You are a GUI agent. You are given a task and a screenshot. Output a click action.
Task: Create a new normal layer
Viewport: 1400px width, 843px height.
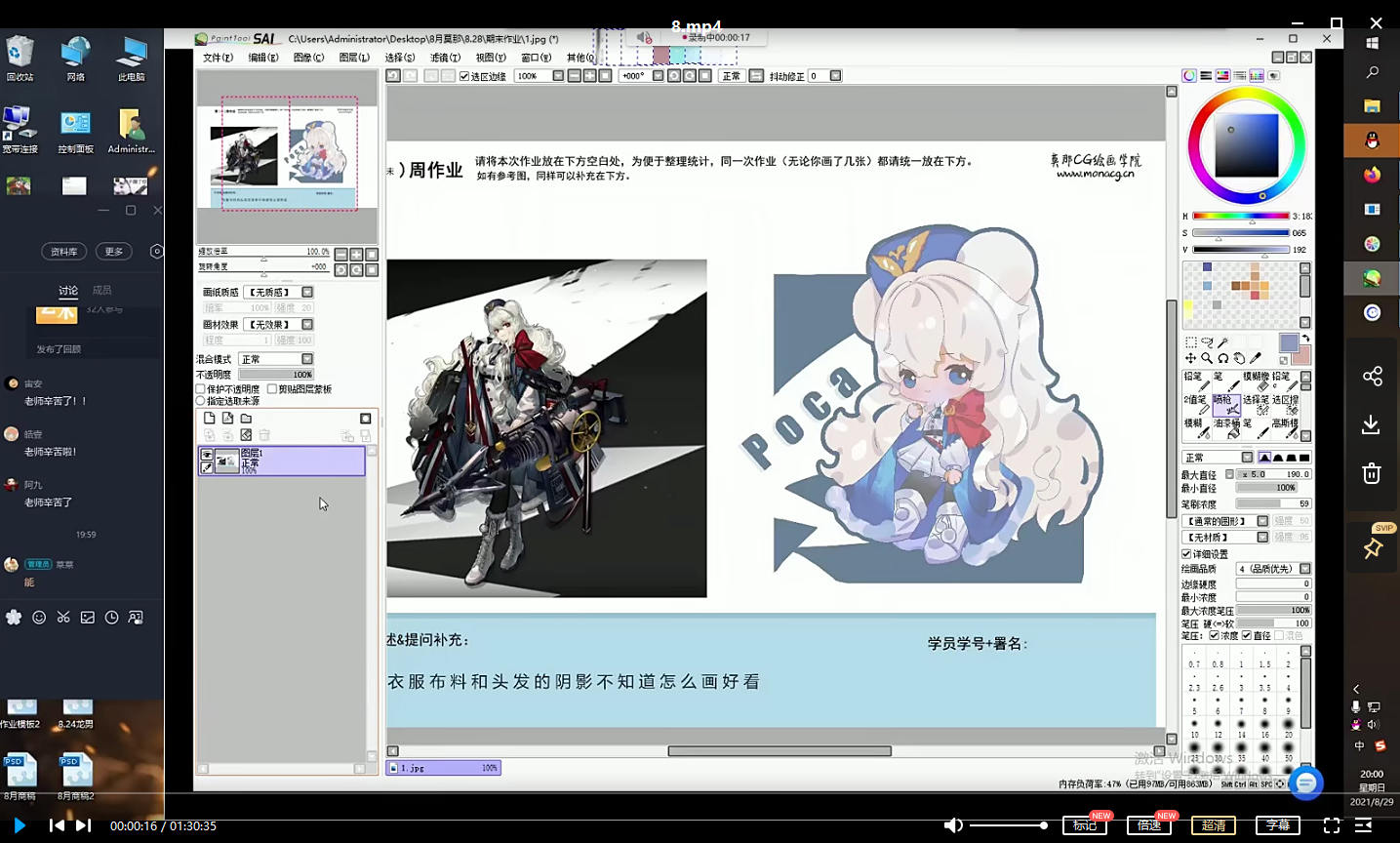tap(209, 419)
